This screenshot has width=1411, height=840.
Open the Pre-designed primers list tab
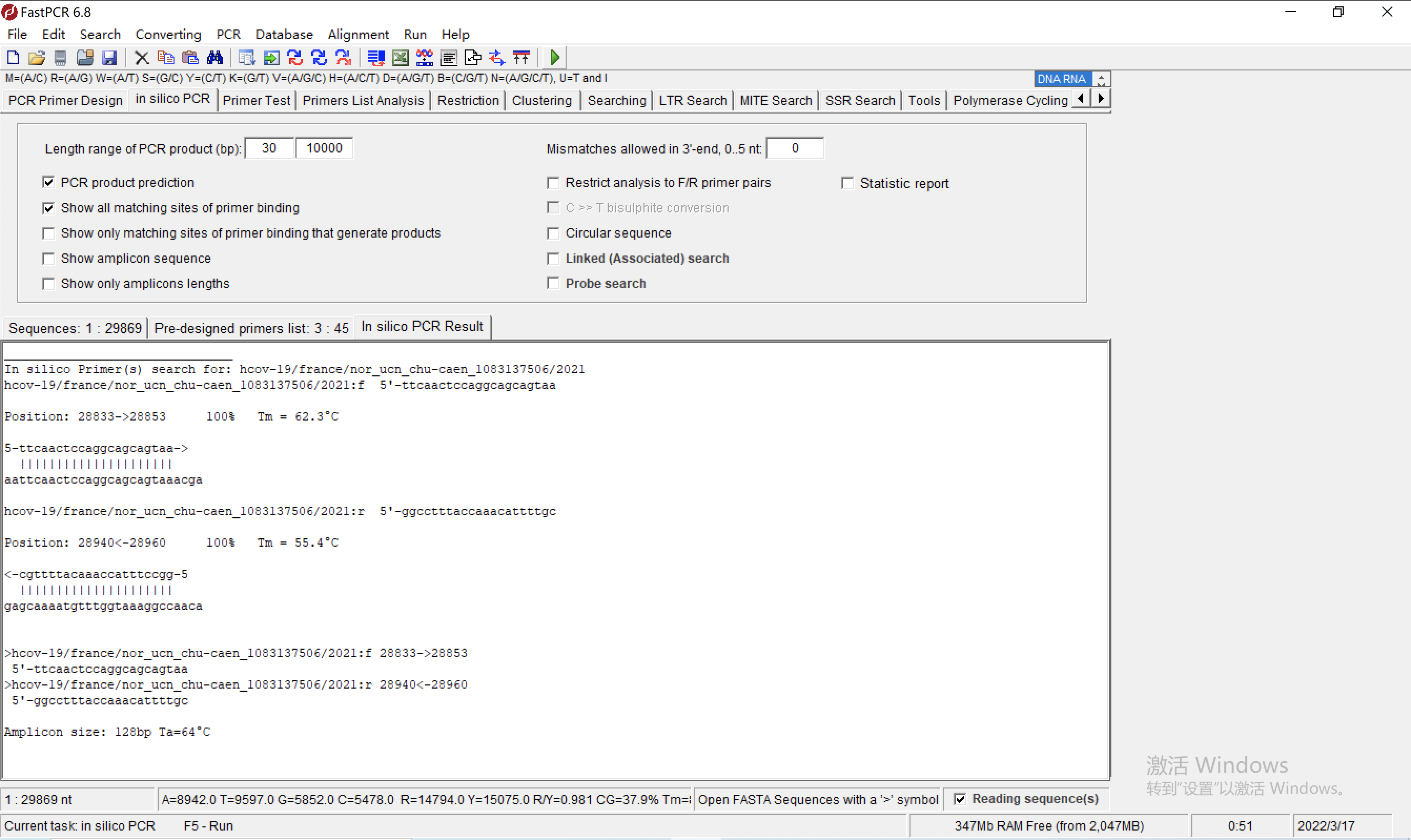[x=251, y=329]
